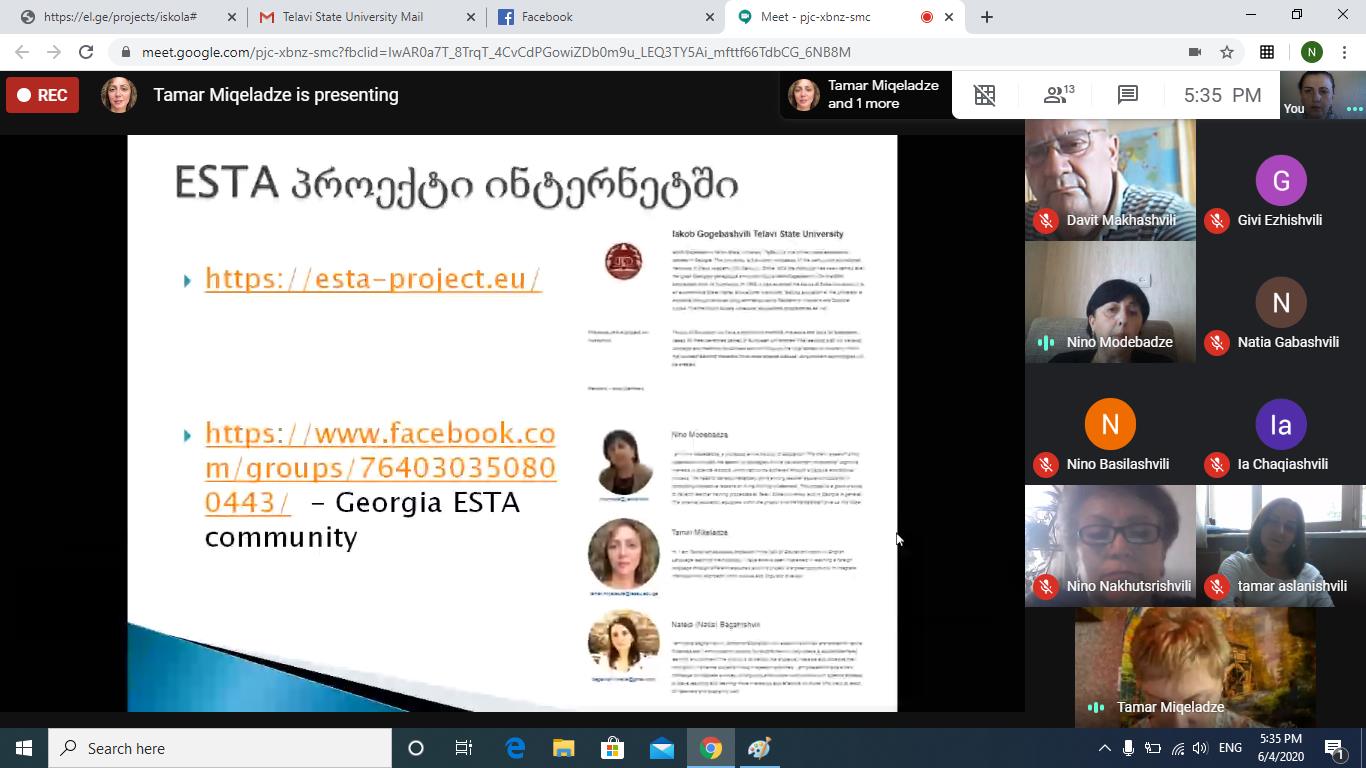This screenshot has width=1366, height=768.
Task: Open the three-dot options on your self-view tile
Action: pos(1354,109)
